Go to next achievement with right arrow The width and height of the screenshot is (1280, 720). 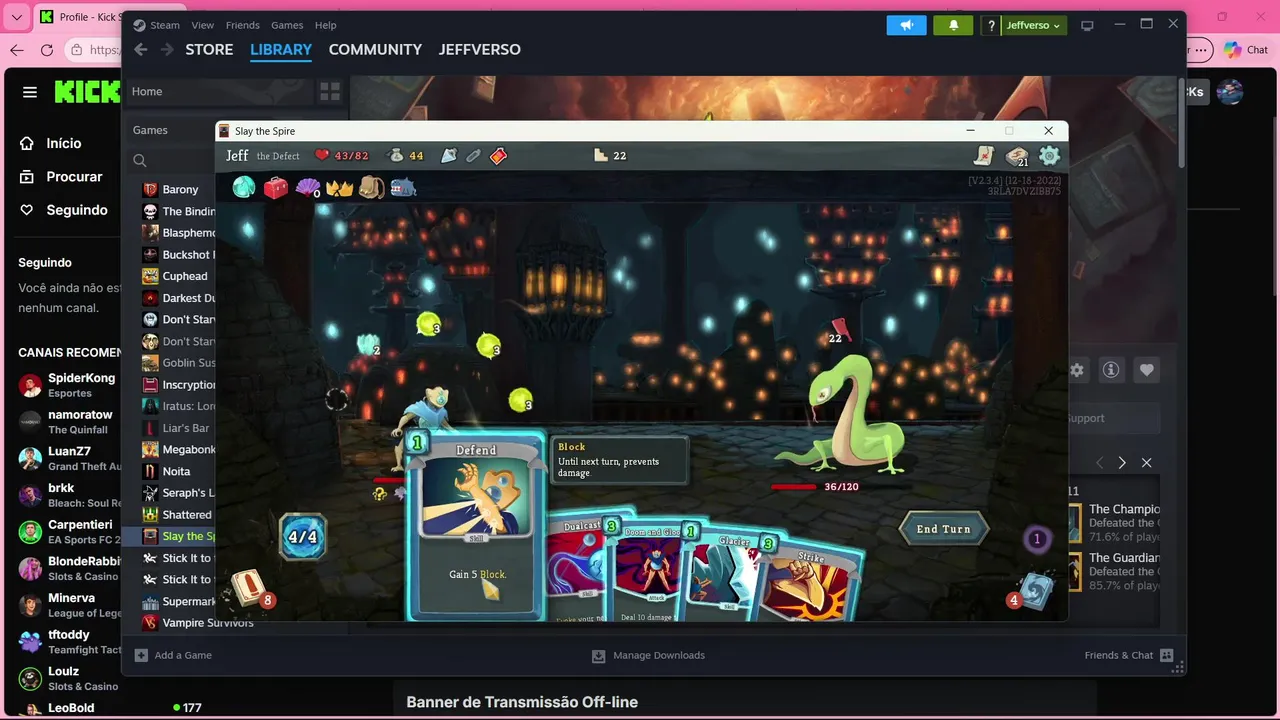click(1122, 463)
